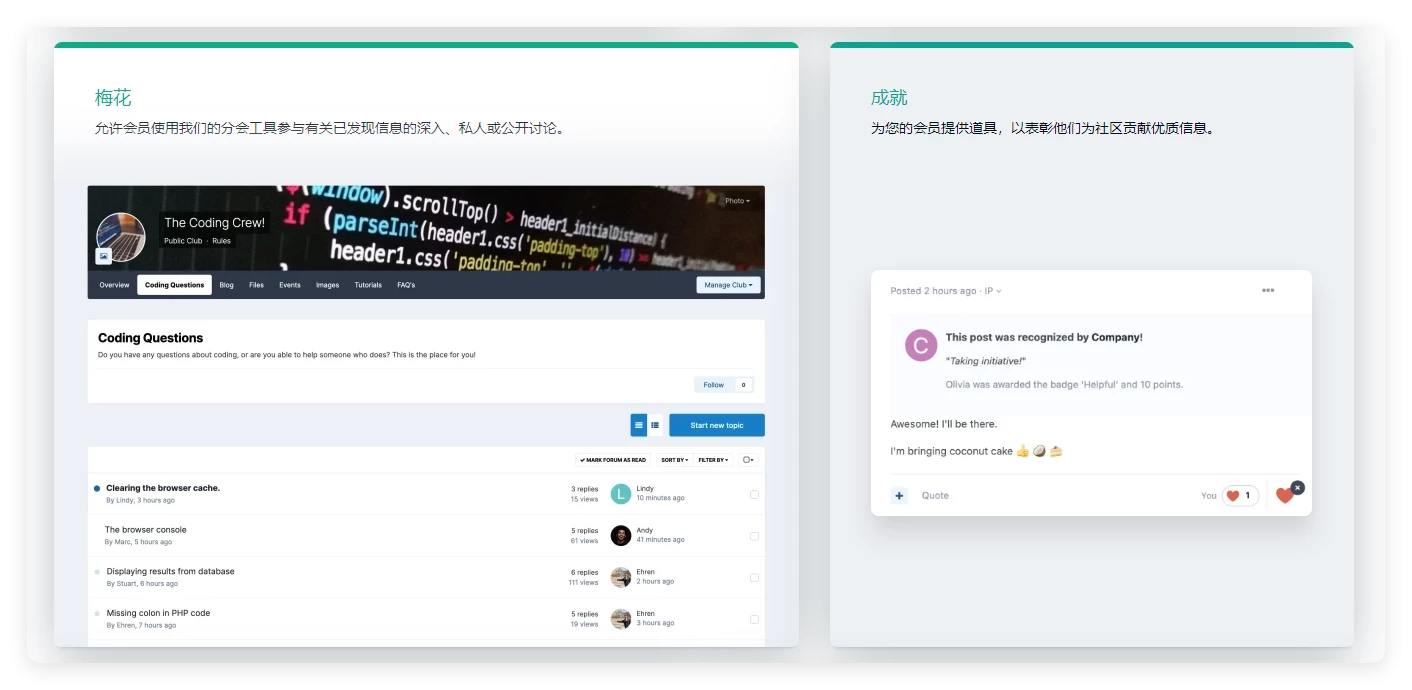Viewport: 1412px width, 690px height.
Task: Click the red heart reaction icon
Action: 1284,496
